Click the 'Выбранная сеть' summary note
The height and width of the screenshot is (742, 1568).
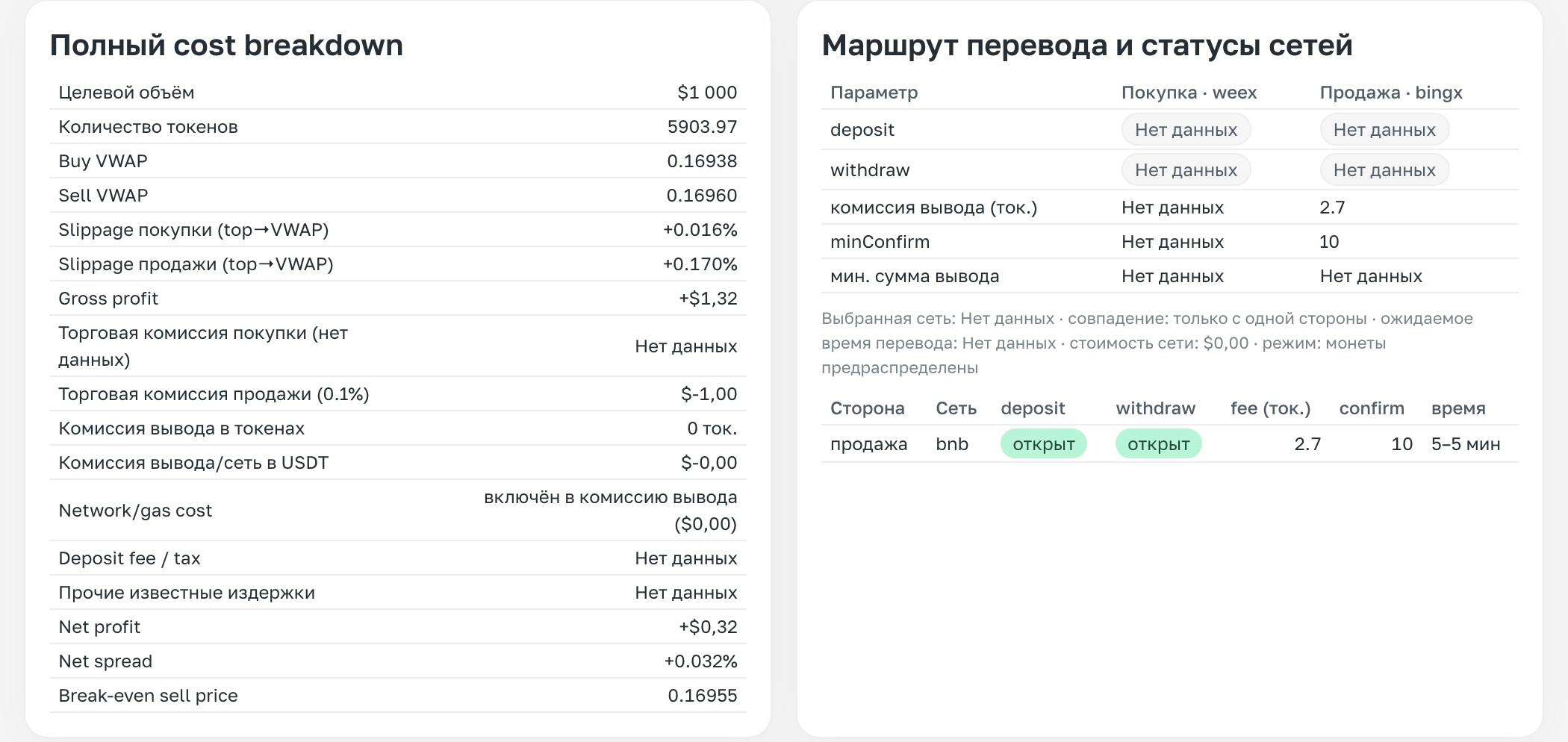point(1147,343)
